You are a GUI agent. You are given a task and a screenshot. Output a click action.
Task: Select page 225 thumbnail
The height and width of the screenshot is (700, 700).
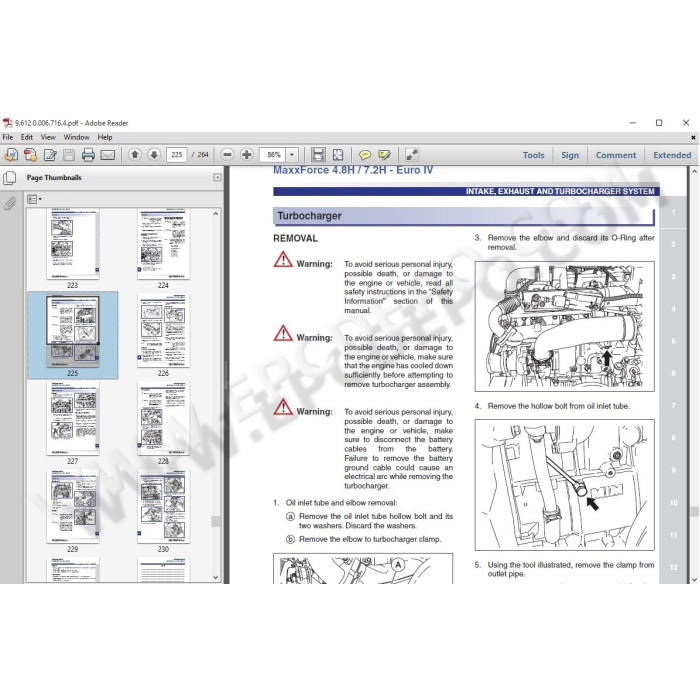[72, 331]
